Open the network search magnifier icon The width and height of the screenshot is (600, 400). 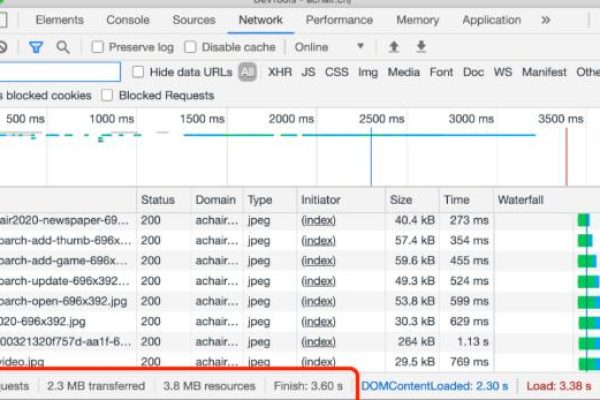pos(63,47)
